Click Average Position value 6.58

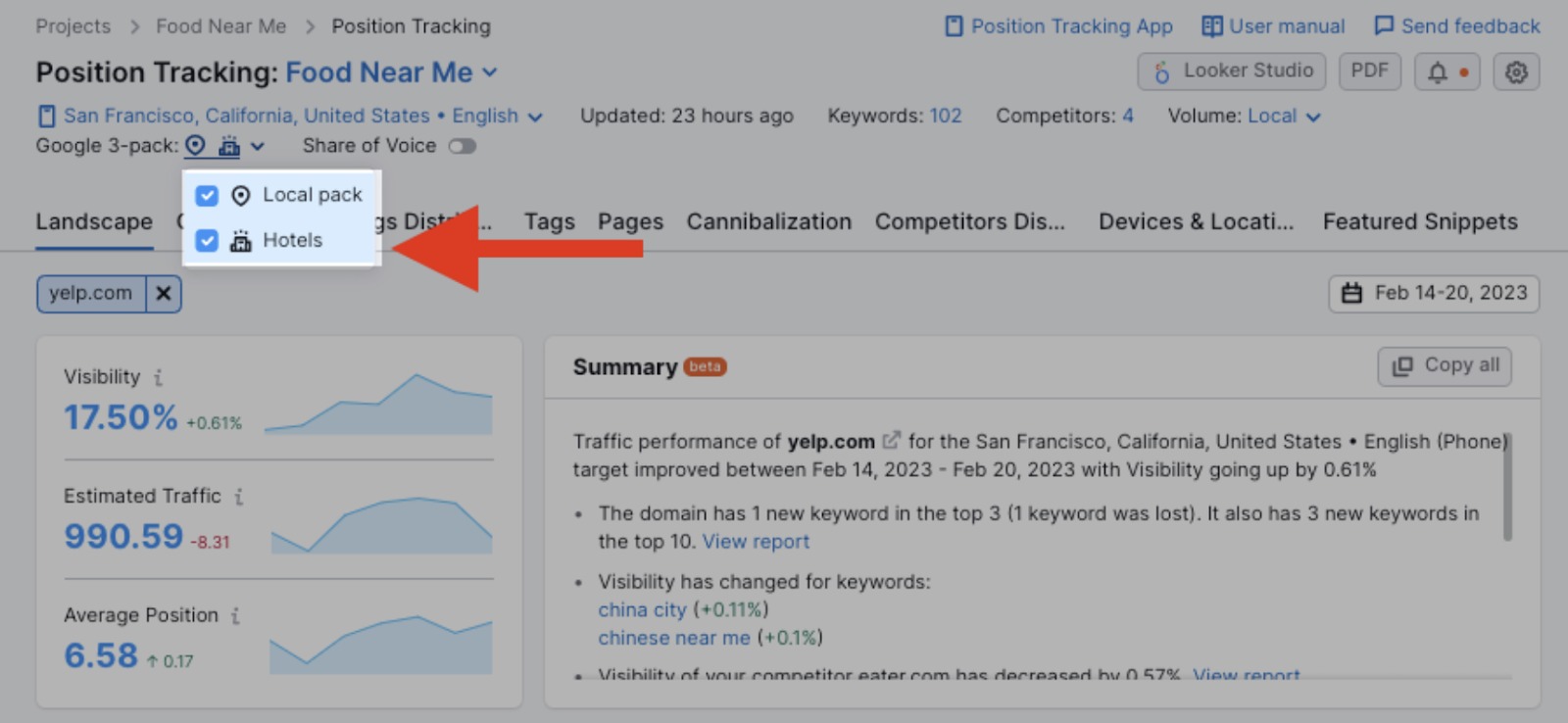tap(101, 655)
